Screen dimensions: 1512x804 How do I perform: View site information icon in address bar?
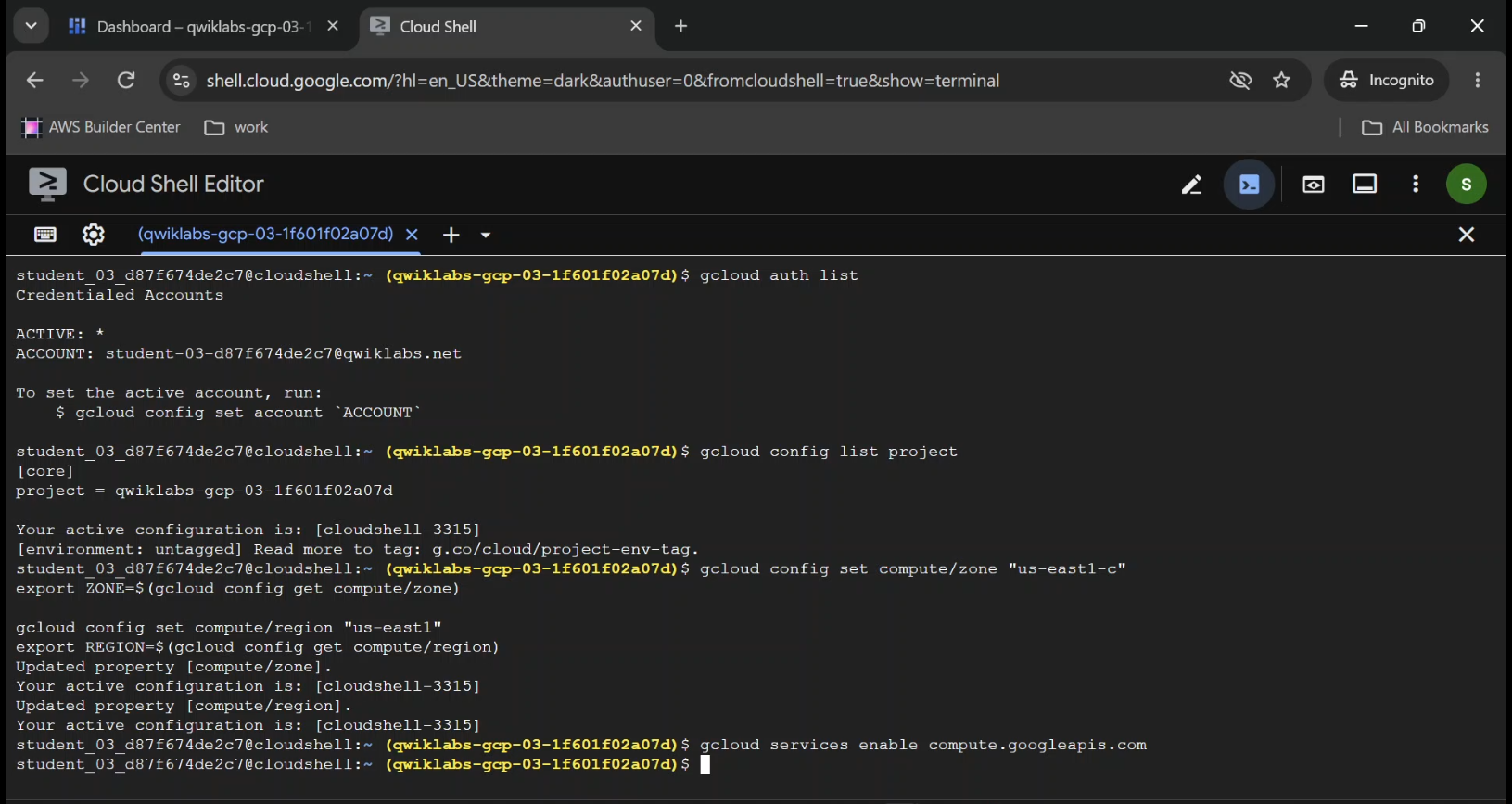(x=182, y=81)
